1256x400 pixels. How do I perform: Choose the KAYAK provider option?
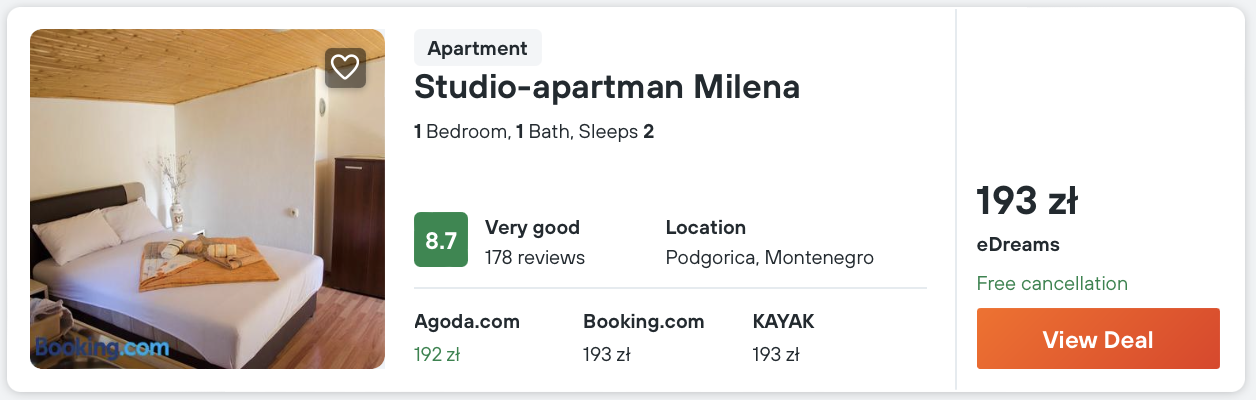(783, 321)
